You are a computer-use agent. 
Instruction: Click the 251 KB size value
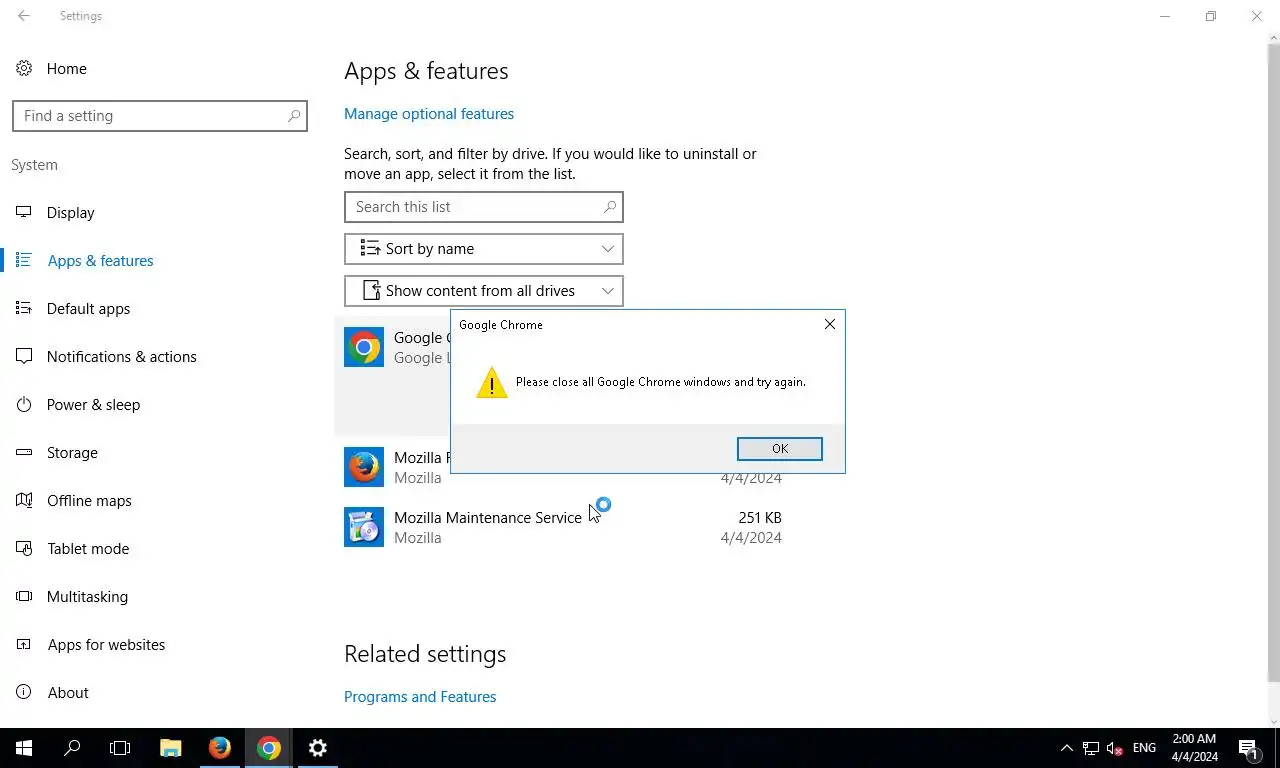pyautogui.click(x=760, y=518)
